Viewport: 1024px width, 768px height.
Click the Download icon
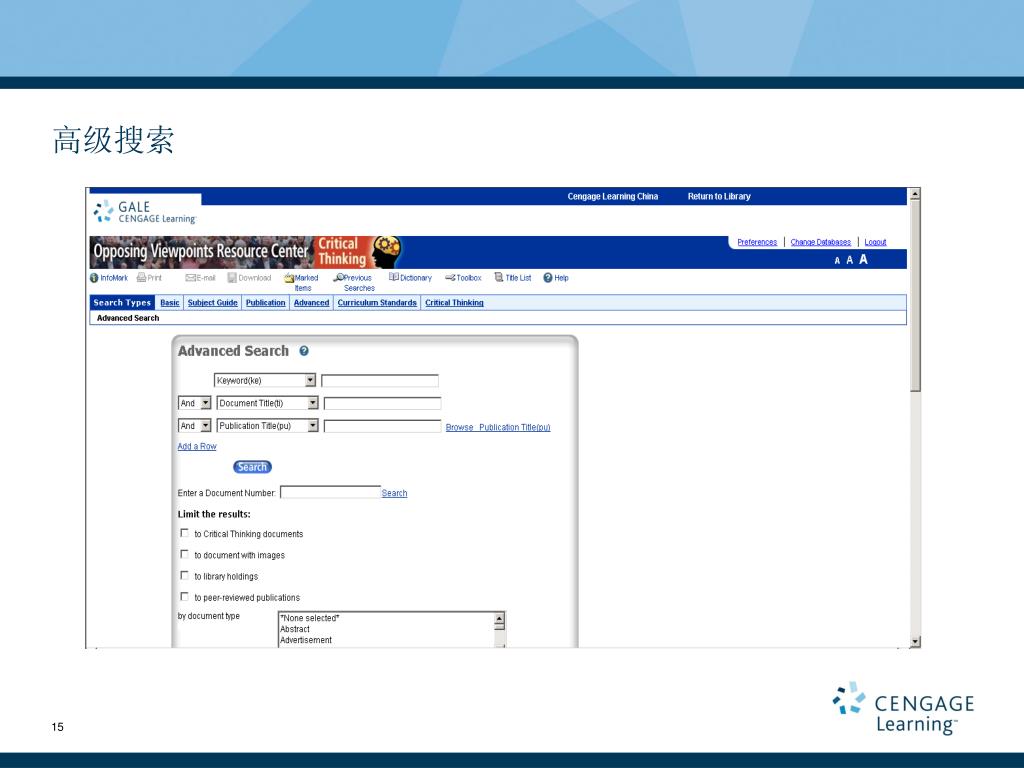point(232,278)
